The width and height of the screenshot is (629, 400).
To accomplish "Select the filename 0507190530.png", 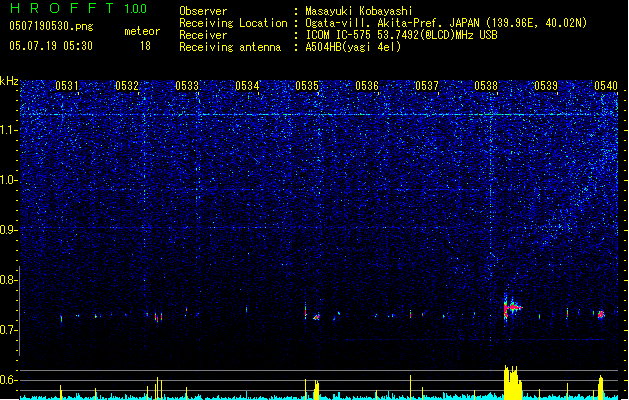I will click(x=51, y=27).
